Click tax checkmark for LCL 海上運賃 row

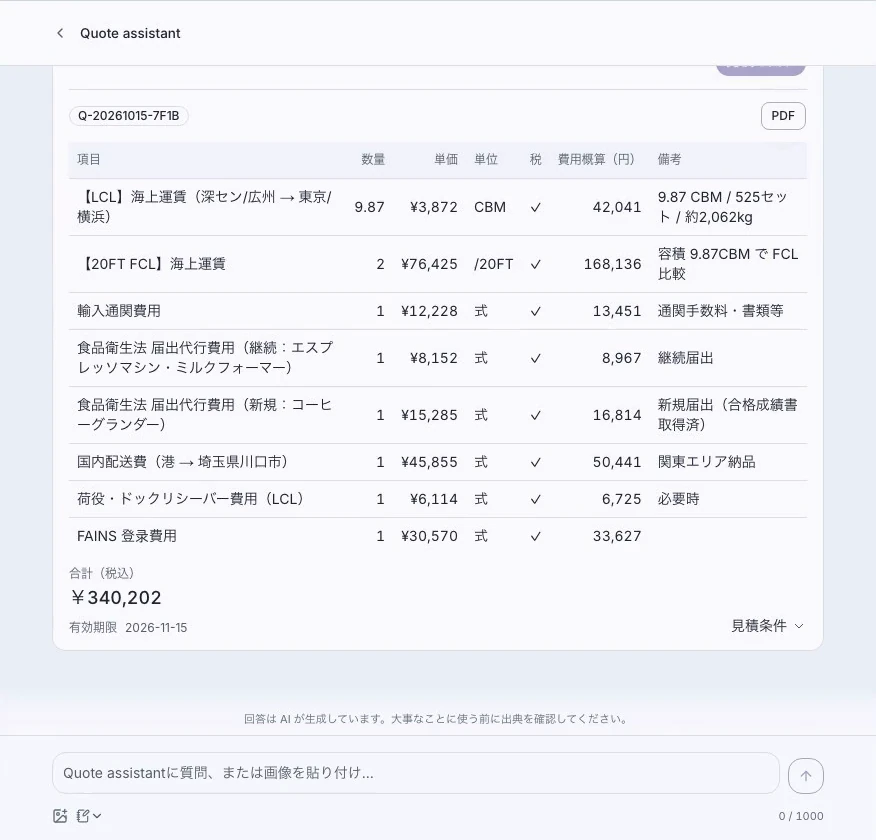coord(535,207)
